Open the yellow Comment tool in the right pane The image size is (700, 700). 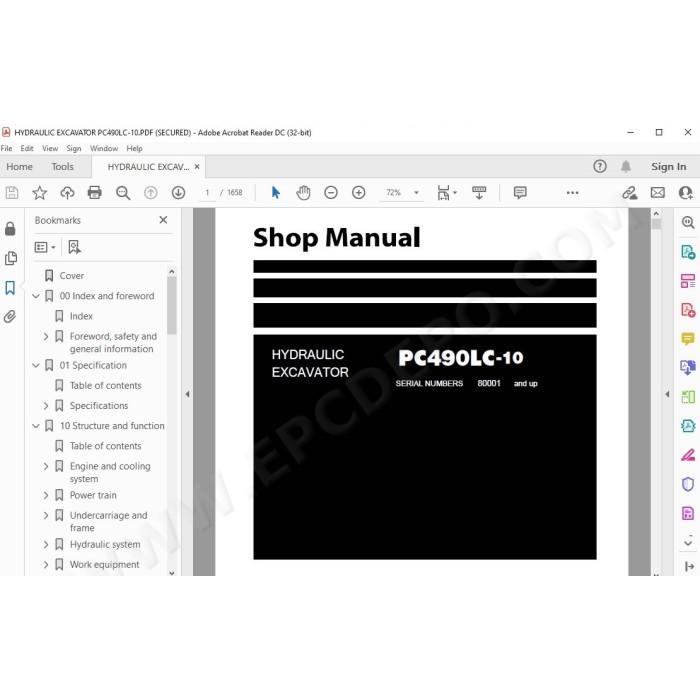click(688, 339)
